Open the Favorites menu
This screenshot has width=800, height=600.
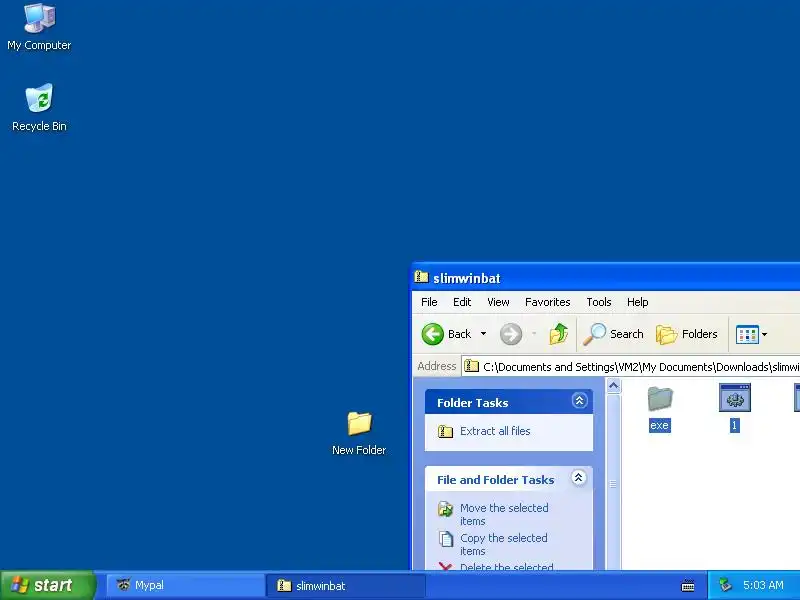(x=547, y=302)
